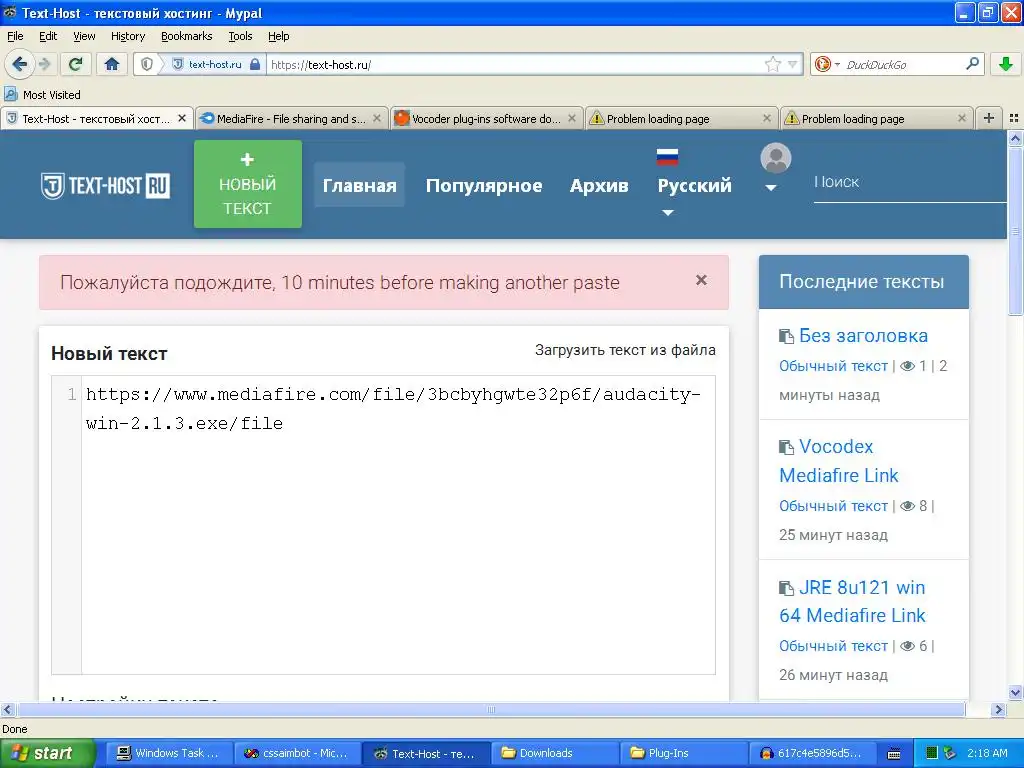Image resolution: width=1024 pixels, height=768 pixels.
Task: Switch to the first Problem loading page tab
Action: click(x=681, y=118)
